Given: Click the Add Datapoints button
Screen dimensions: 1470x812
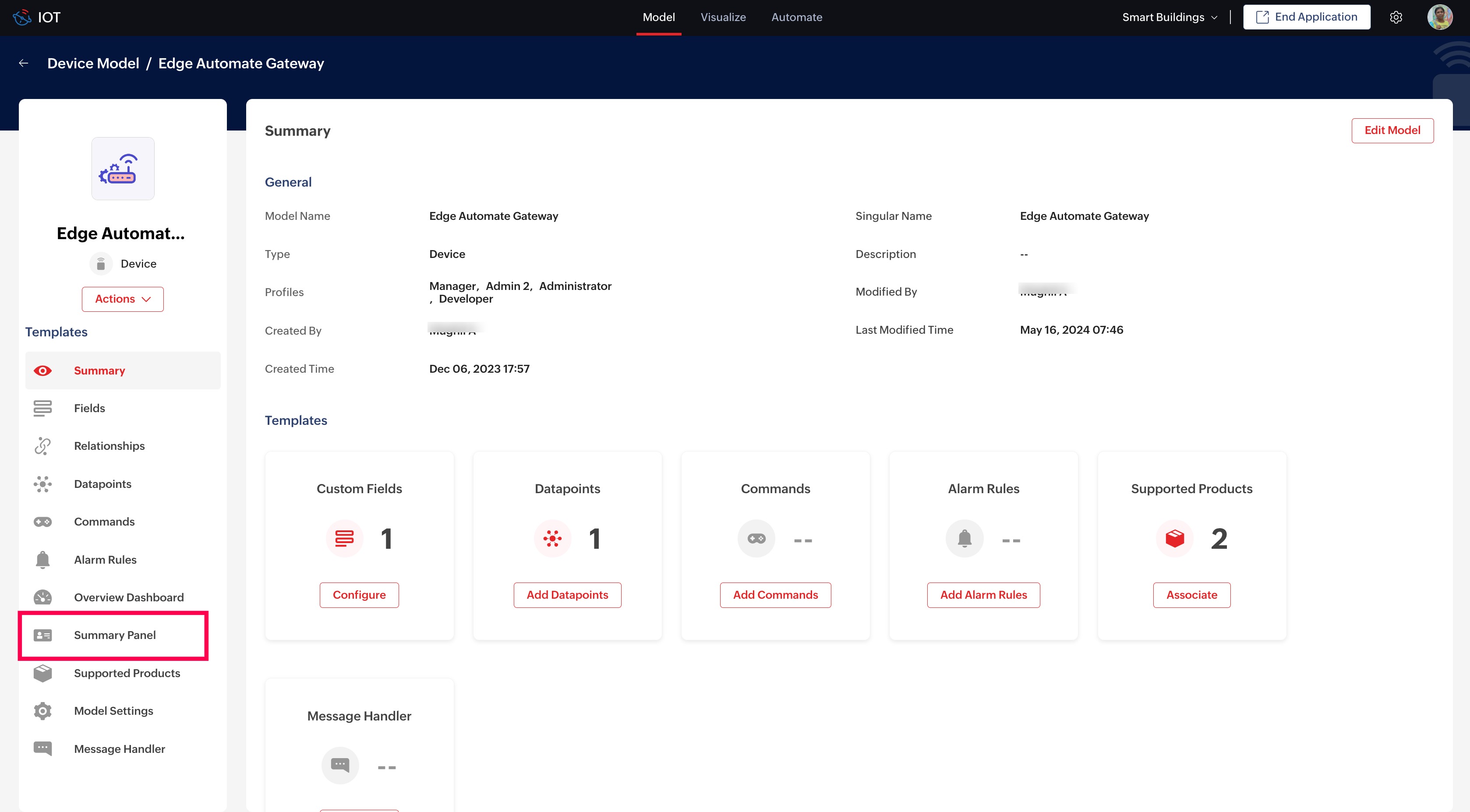Looking at the screenshot, I should click(567, 595).
